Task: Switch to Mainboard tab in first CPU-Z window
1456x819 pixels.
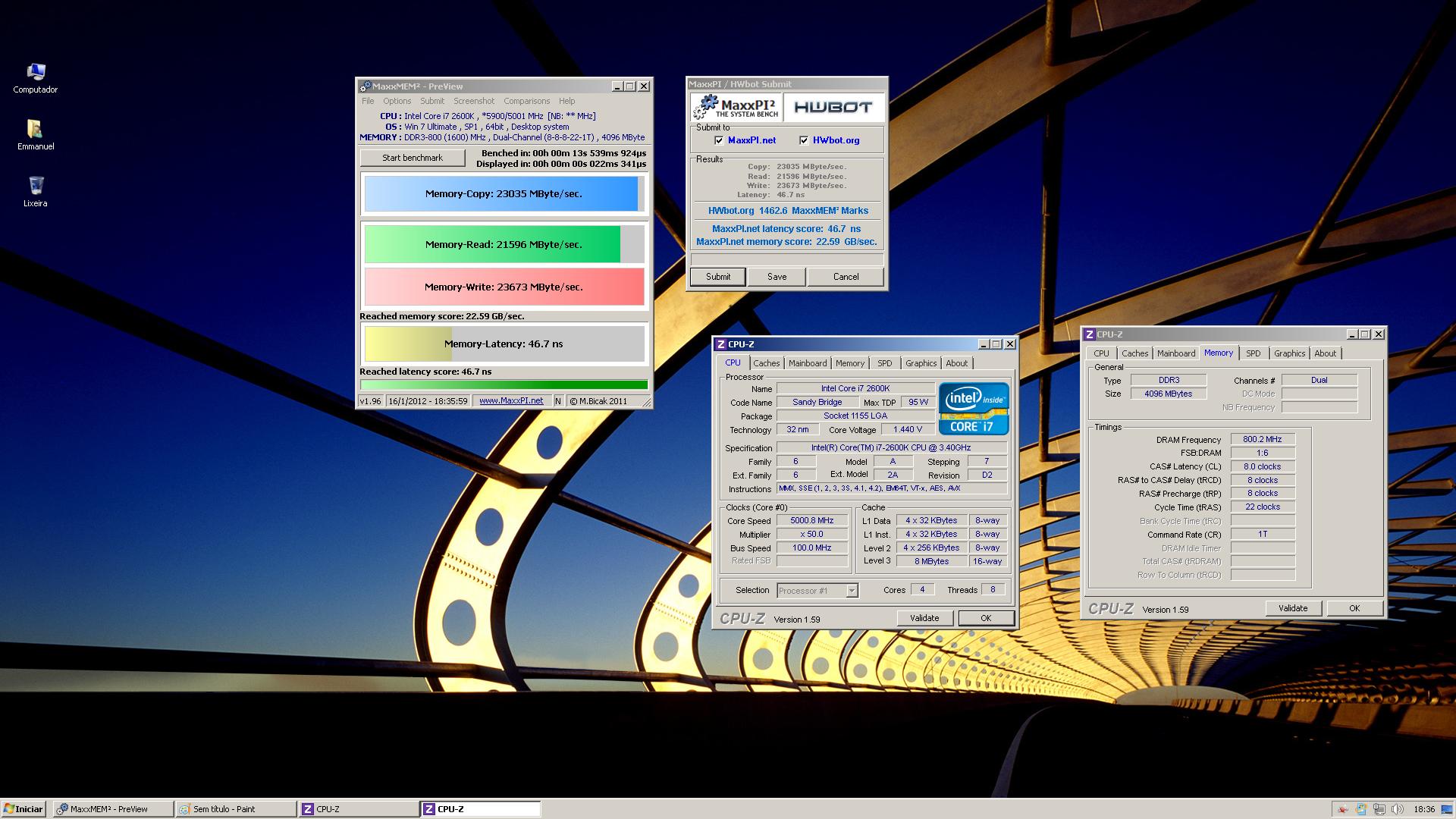Action: click(808, 363)
